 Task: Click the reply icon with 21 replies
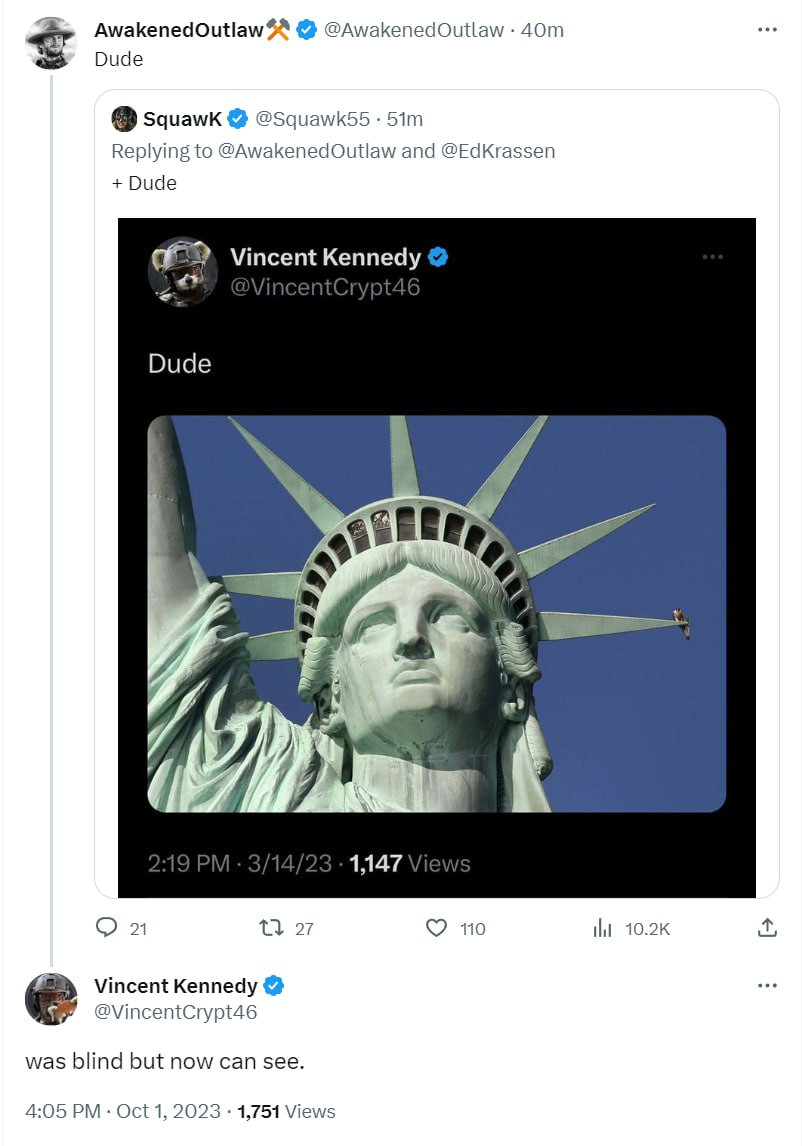[x=107, y=928]
